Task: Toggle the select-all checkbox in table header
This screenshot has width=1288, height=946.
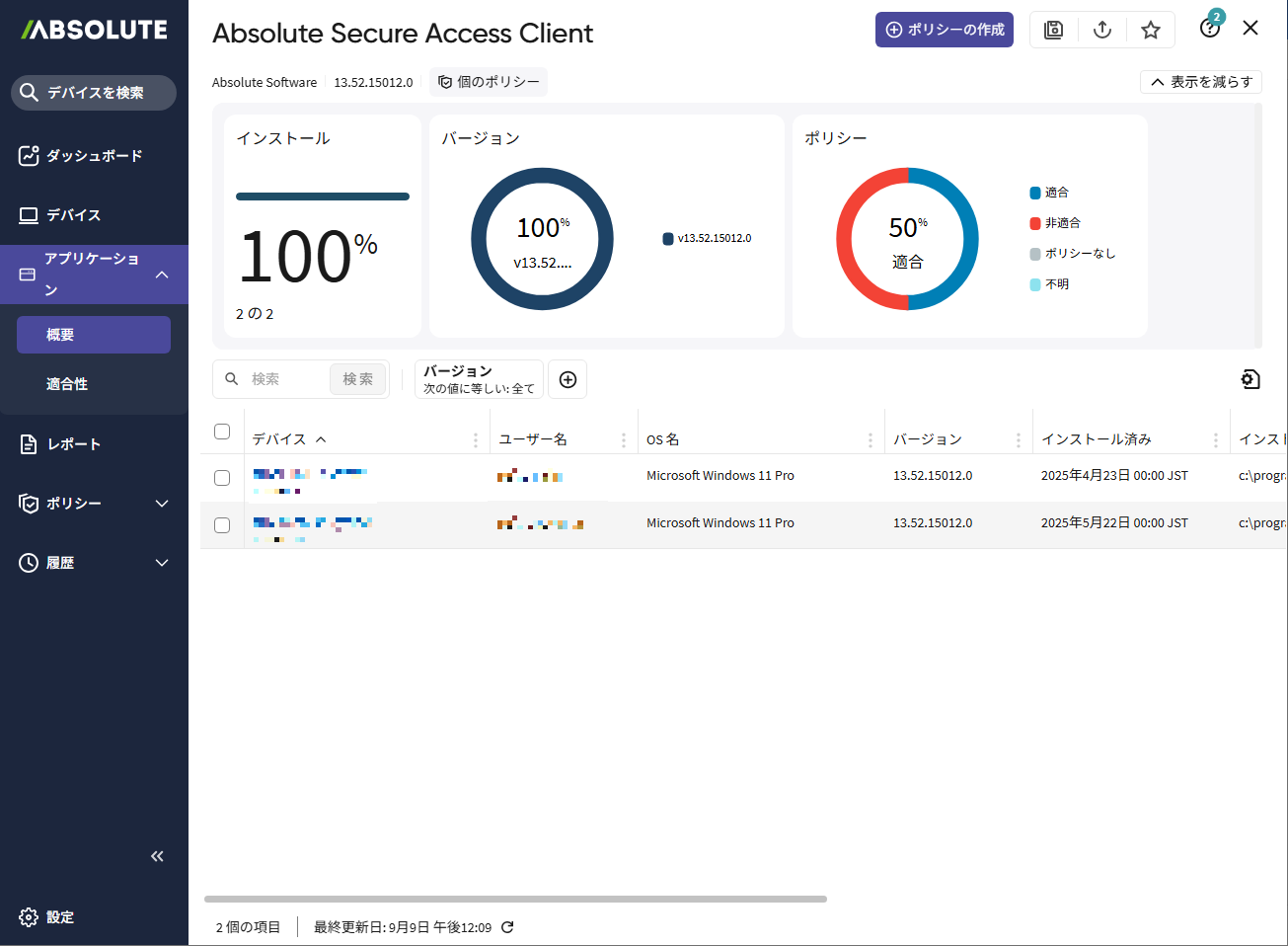Action: [x=222, y=432]
